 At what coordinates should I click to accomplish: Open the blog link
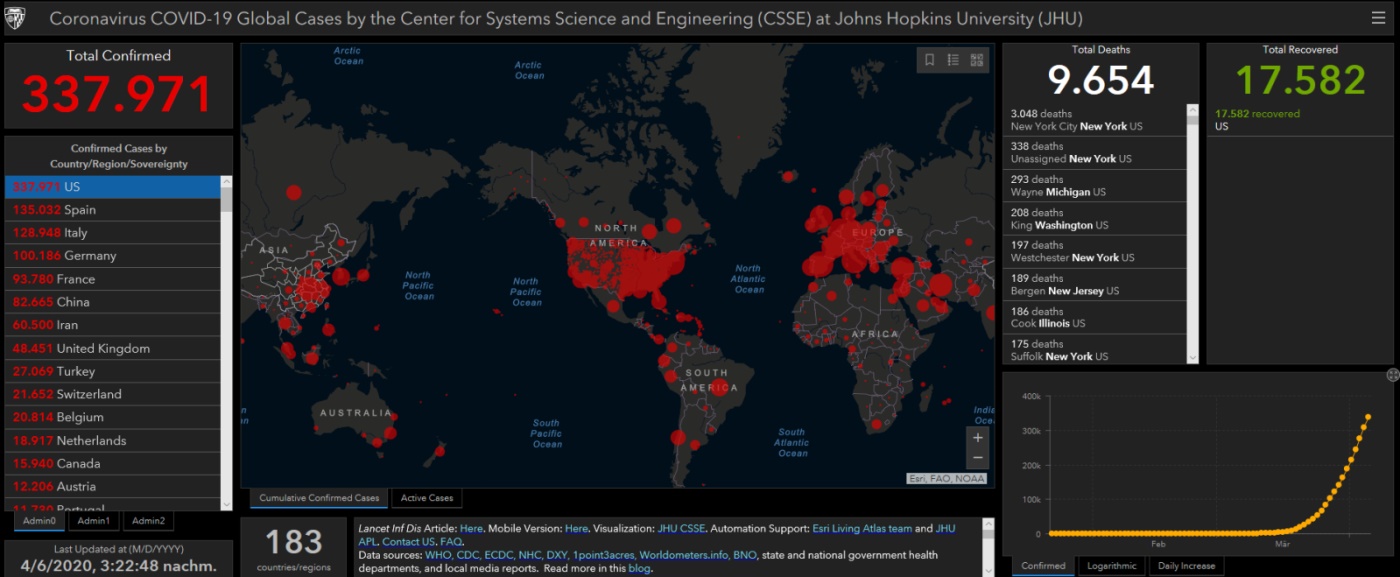point(639,568)
